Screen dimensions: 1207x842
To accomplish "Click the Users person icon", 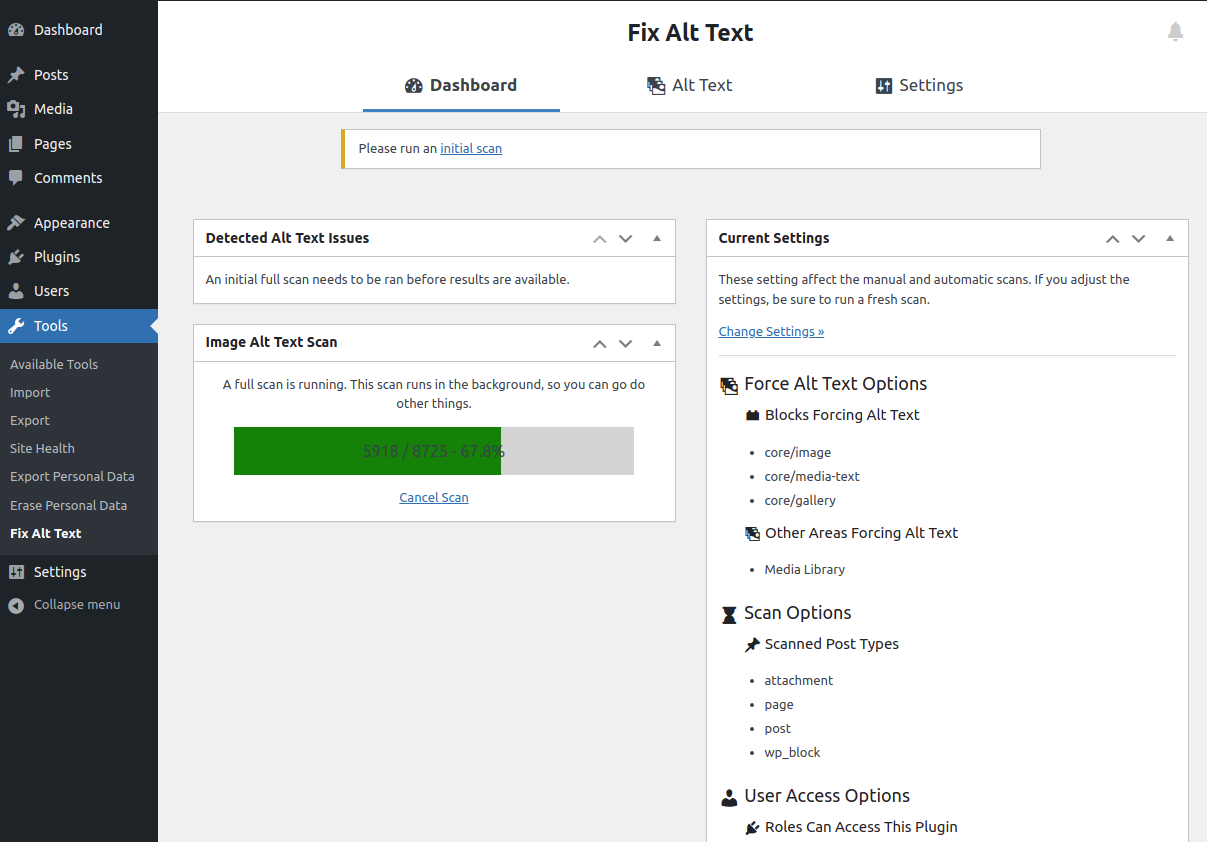I will [x=16, y=291].
